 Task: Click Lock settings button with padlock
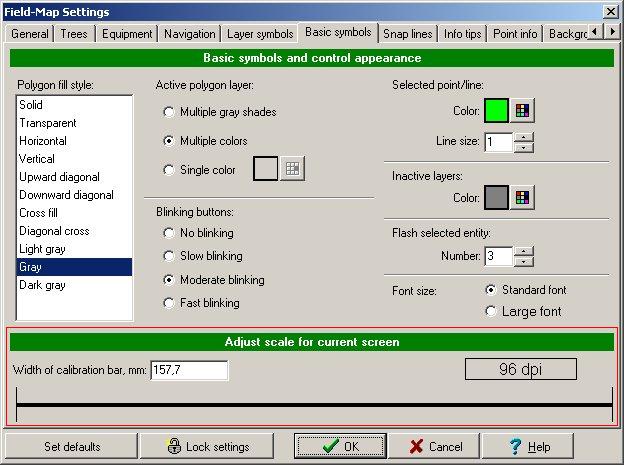[208, 446]
